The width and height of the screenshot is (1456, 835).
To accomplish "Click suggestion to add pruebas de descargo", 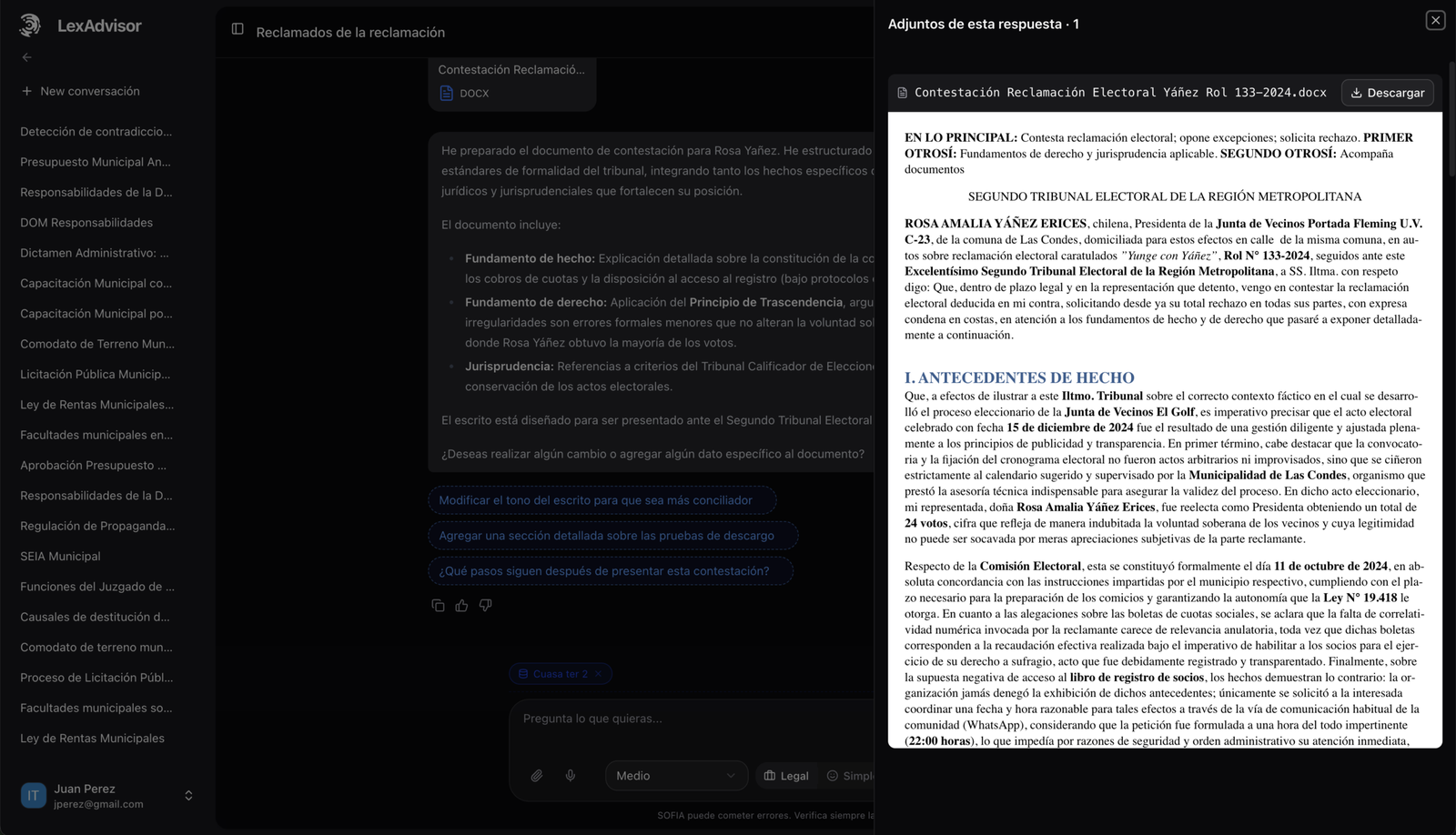I will [x=612, y=536].
